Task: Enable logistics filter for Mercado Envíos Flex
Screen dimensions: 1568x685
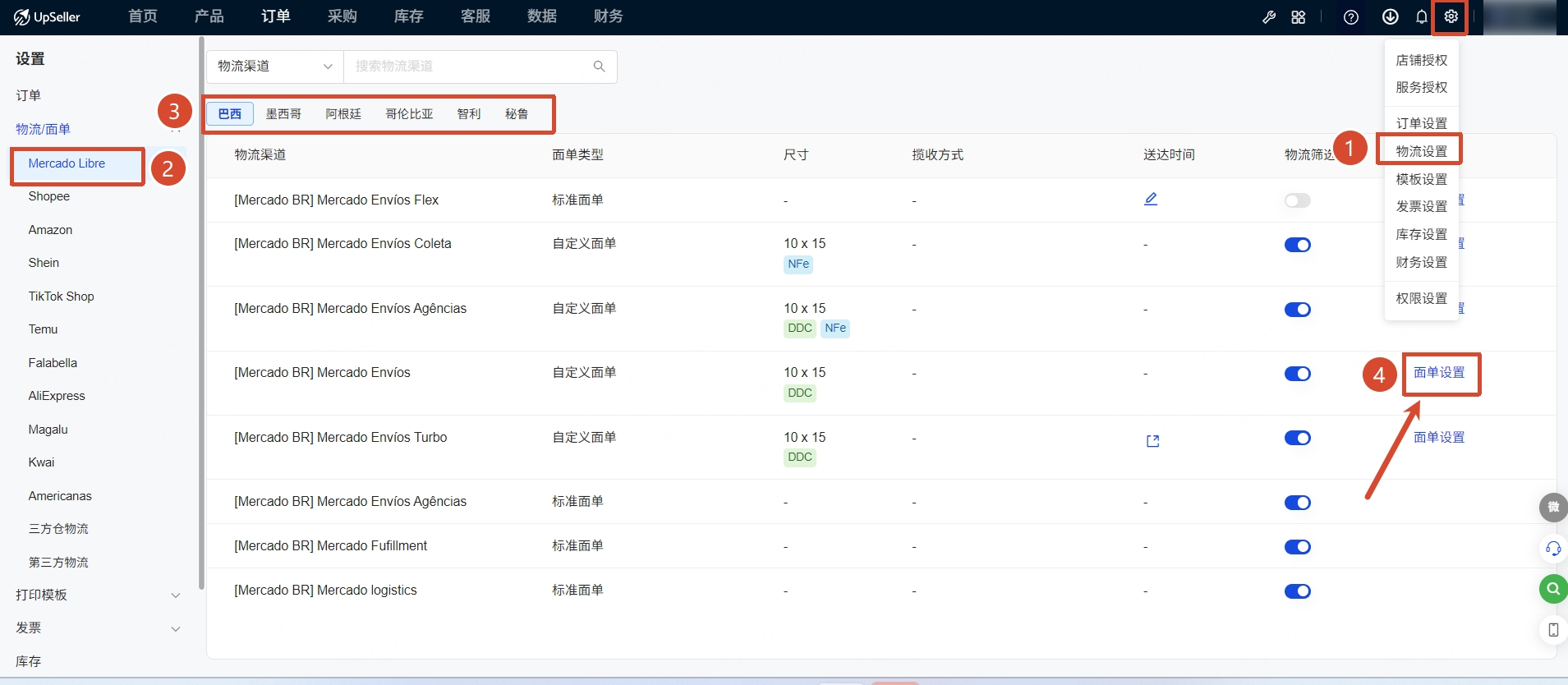Action: coord(1298,200)
